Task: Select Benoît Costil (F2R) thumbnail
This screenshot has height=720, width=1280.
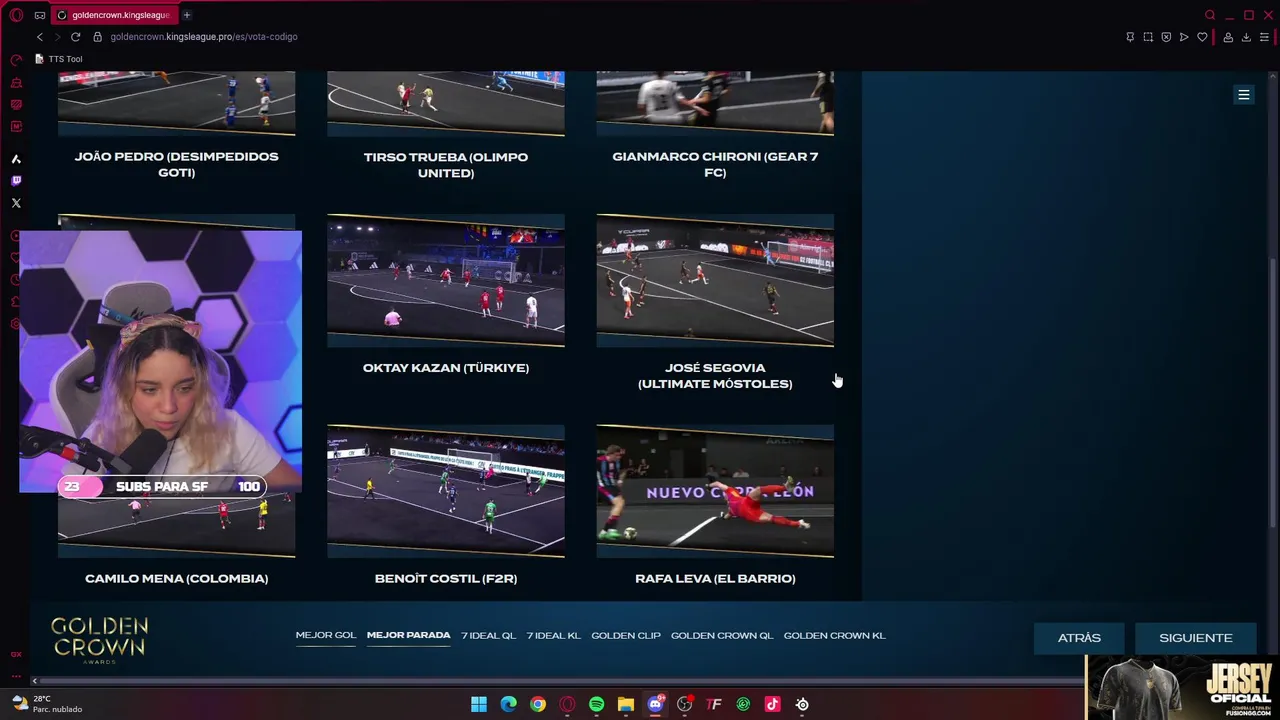Action: tap(446, 491)
